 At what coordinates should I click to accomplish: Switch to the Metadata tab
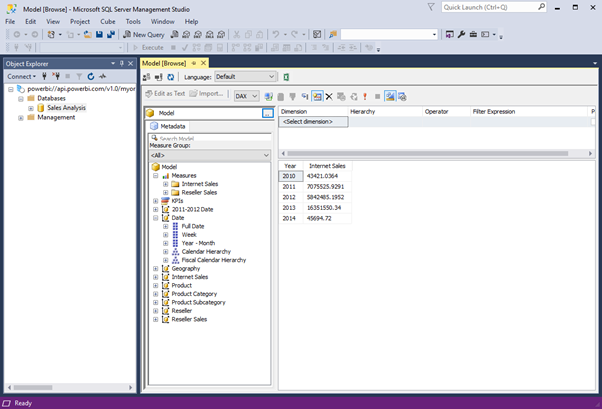tap(168, 126)
